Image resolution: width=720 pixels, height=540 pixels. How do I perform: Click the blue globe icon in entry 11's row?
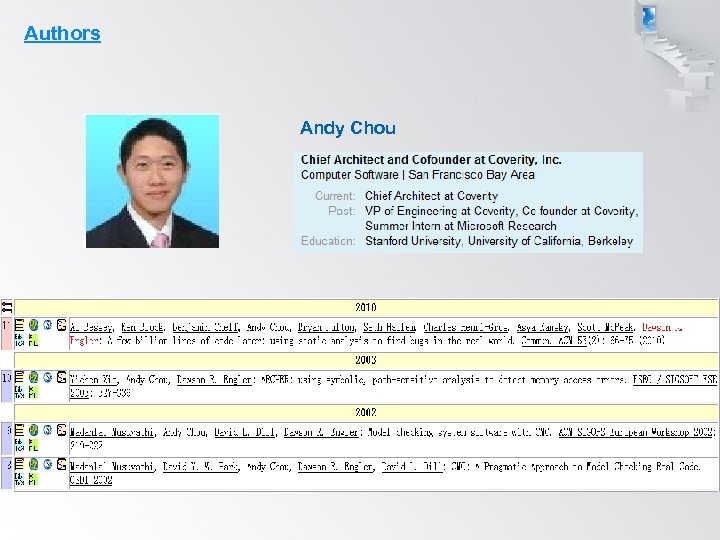pyautogui.click(x=47, y=325)
